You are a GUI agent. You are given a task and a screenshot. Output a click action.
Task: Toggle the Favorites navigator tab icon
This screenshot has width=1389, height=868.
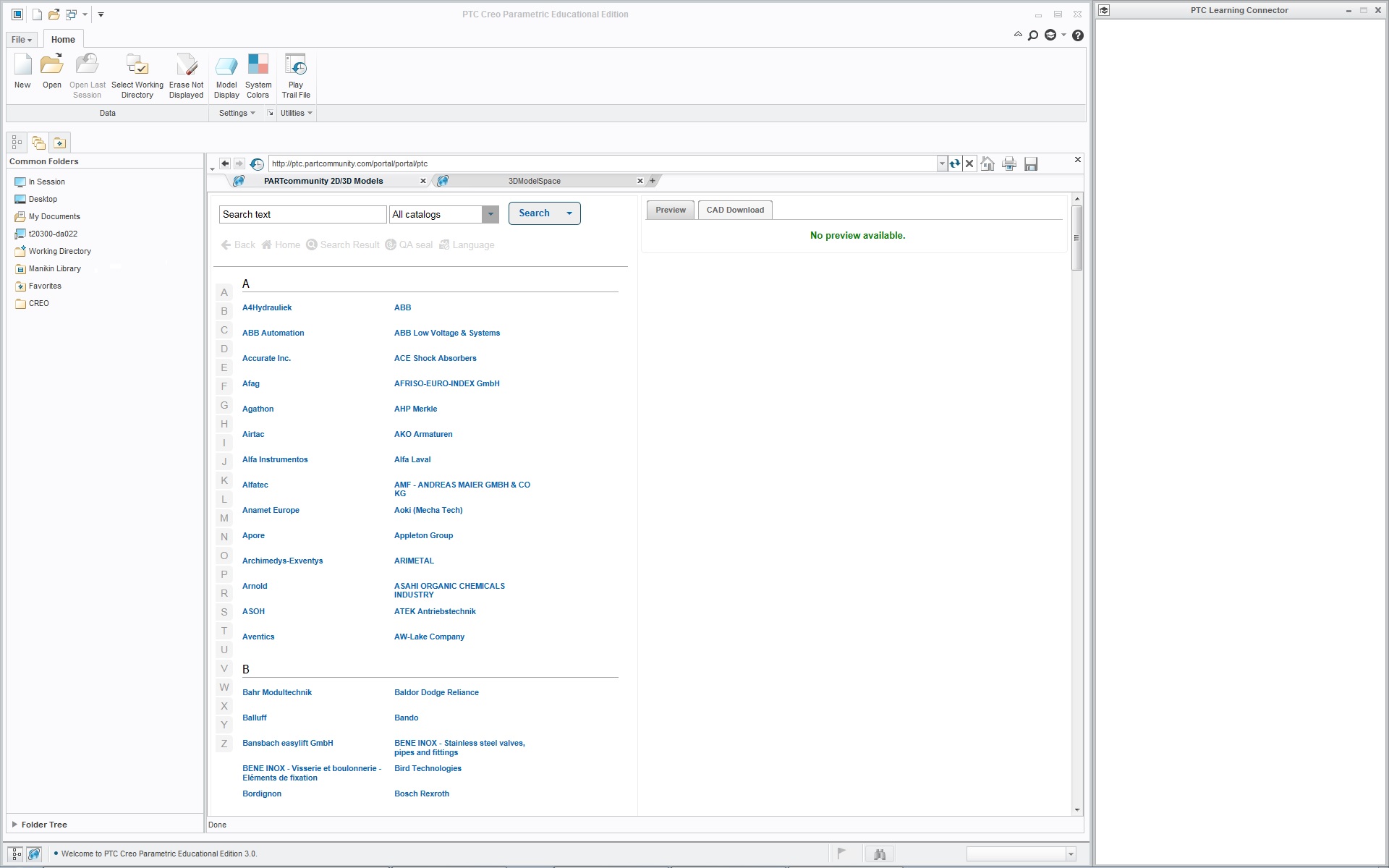tap(60, 142)
